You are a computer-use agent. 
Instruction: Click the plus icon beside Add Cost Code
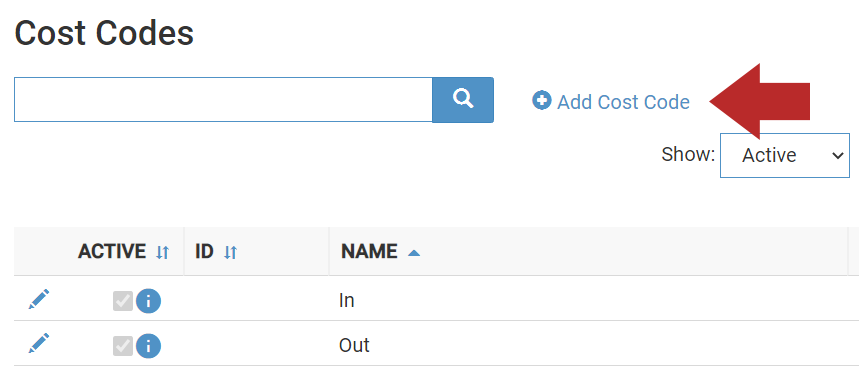click(x=542, y=101)
